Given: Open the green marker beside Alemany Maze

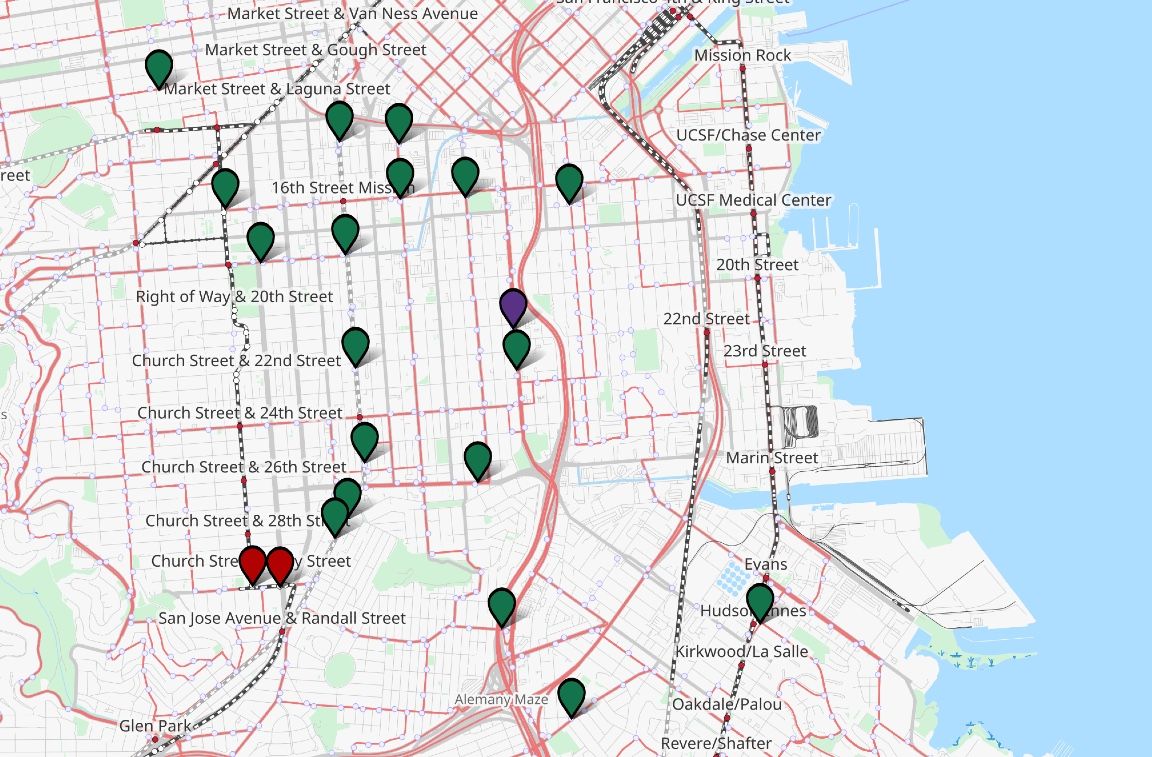Looking at the screenshot, I should [571, 696].
